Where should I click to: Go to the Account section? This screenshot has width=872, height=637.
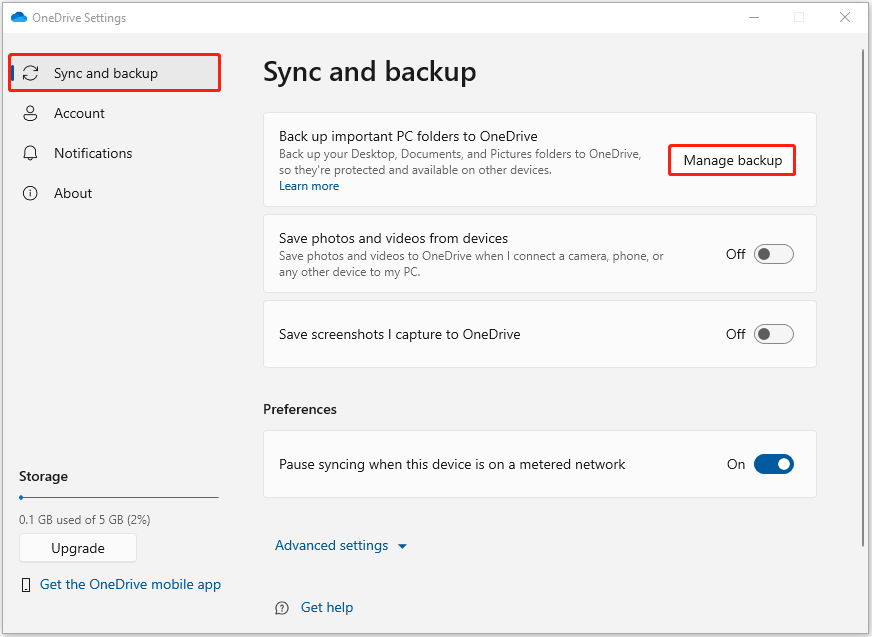coord(115,113)
